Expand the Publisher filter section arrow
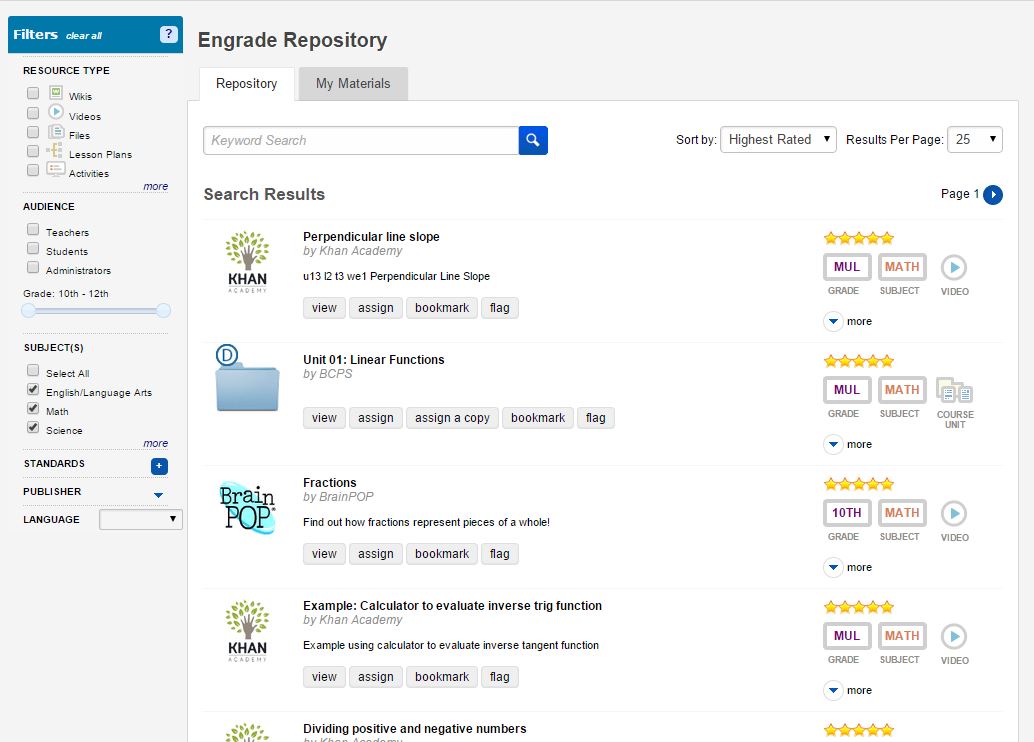The image size is (1034, 742). pos(158,494)
